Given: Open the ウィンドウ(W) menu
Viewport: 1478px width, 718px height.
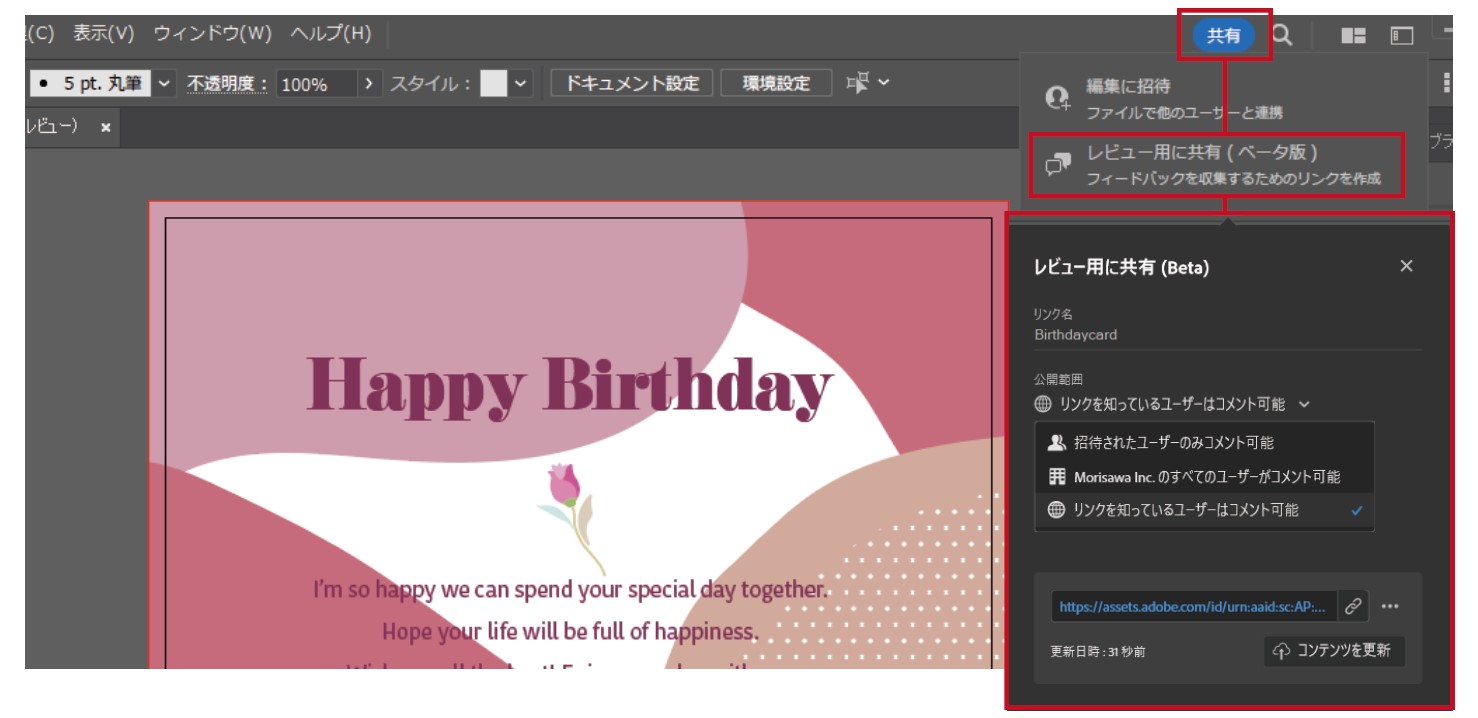Looking at the screenshot, I should pos(212,34).
